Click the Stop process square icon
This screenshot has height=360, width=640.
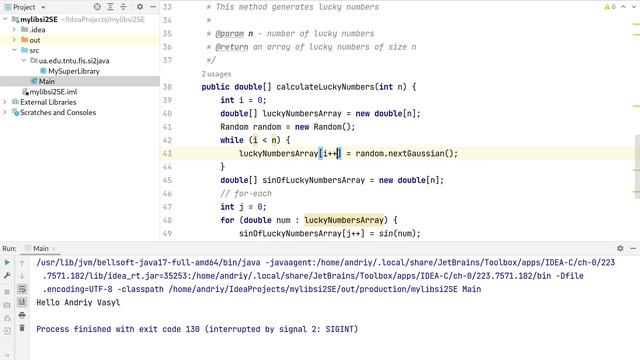pos(7,292)
